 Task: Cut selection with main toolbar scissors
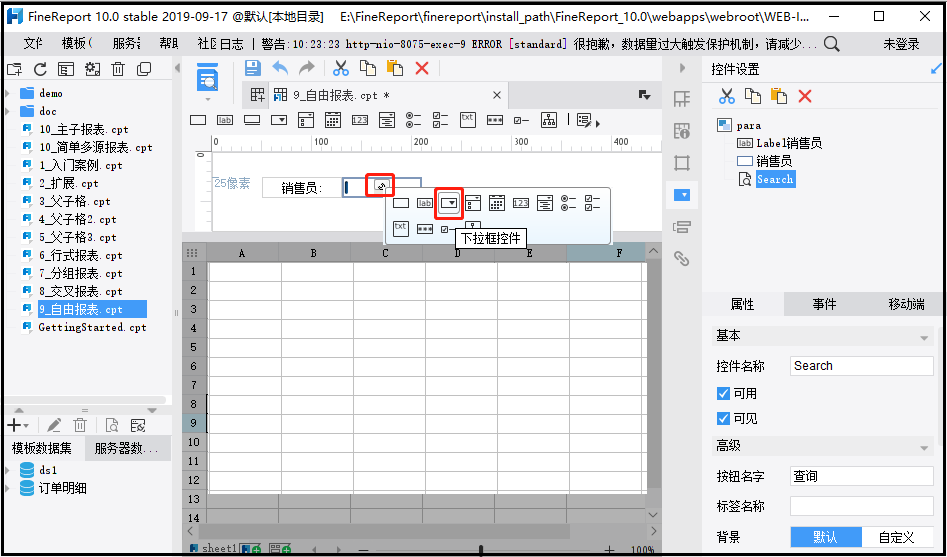341,68
